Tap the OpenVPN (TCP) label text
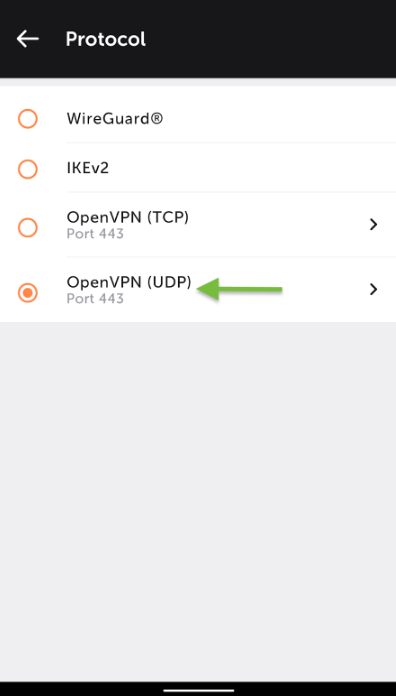 (x=128, y=218)
